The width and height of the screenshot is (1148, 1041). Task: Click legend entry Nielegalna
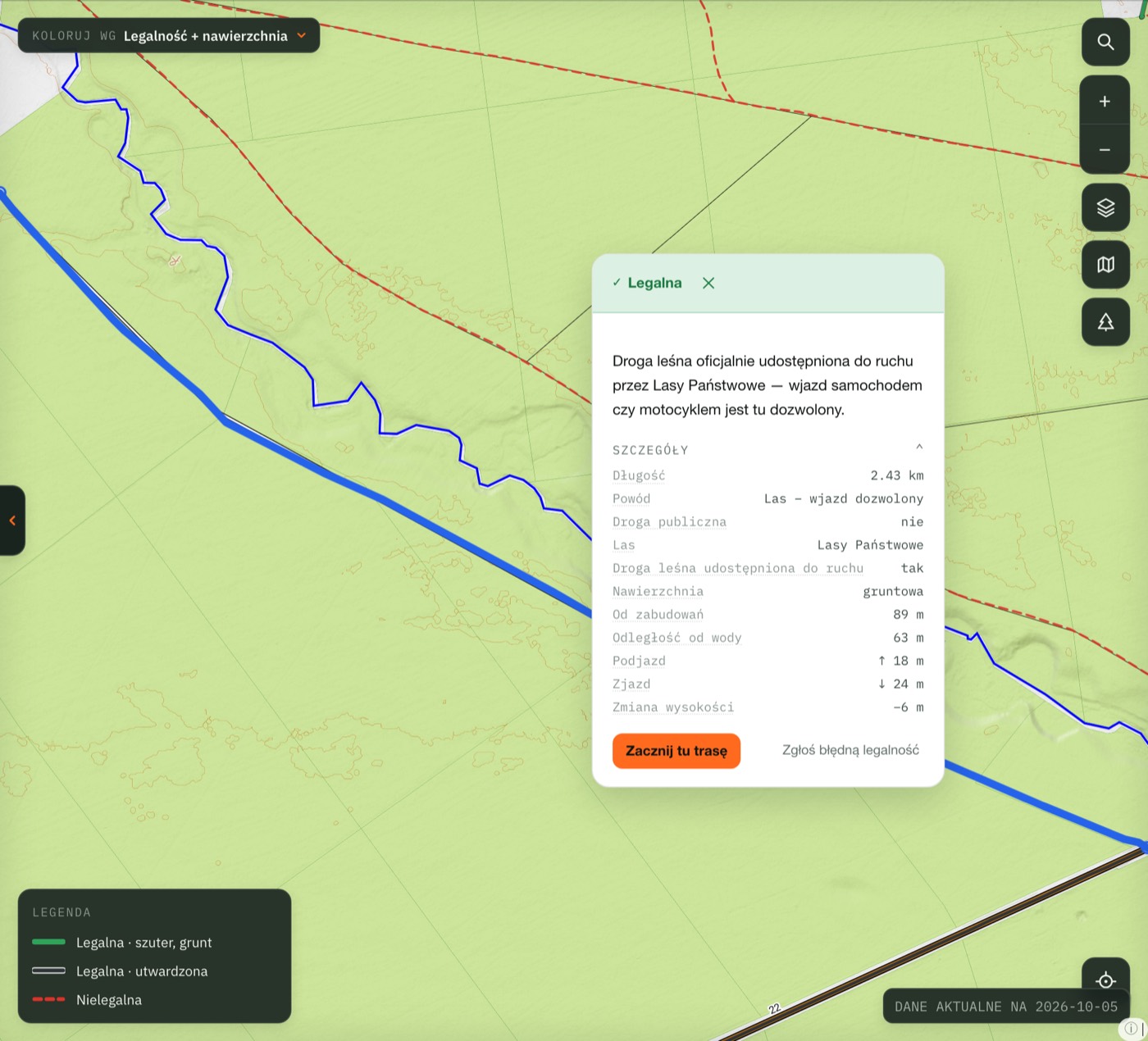pyautogui.click(x=109, y=1000)
